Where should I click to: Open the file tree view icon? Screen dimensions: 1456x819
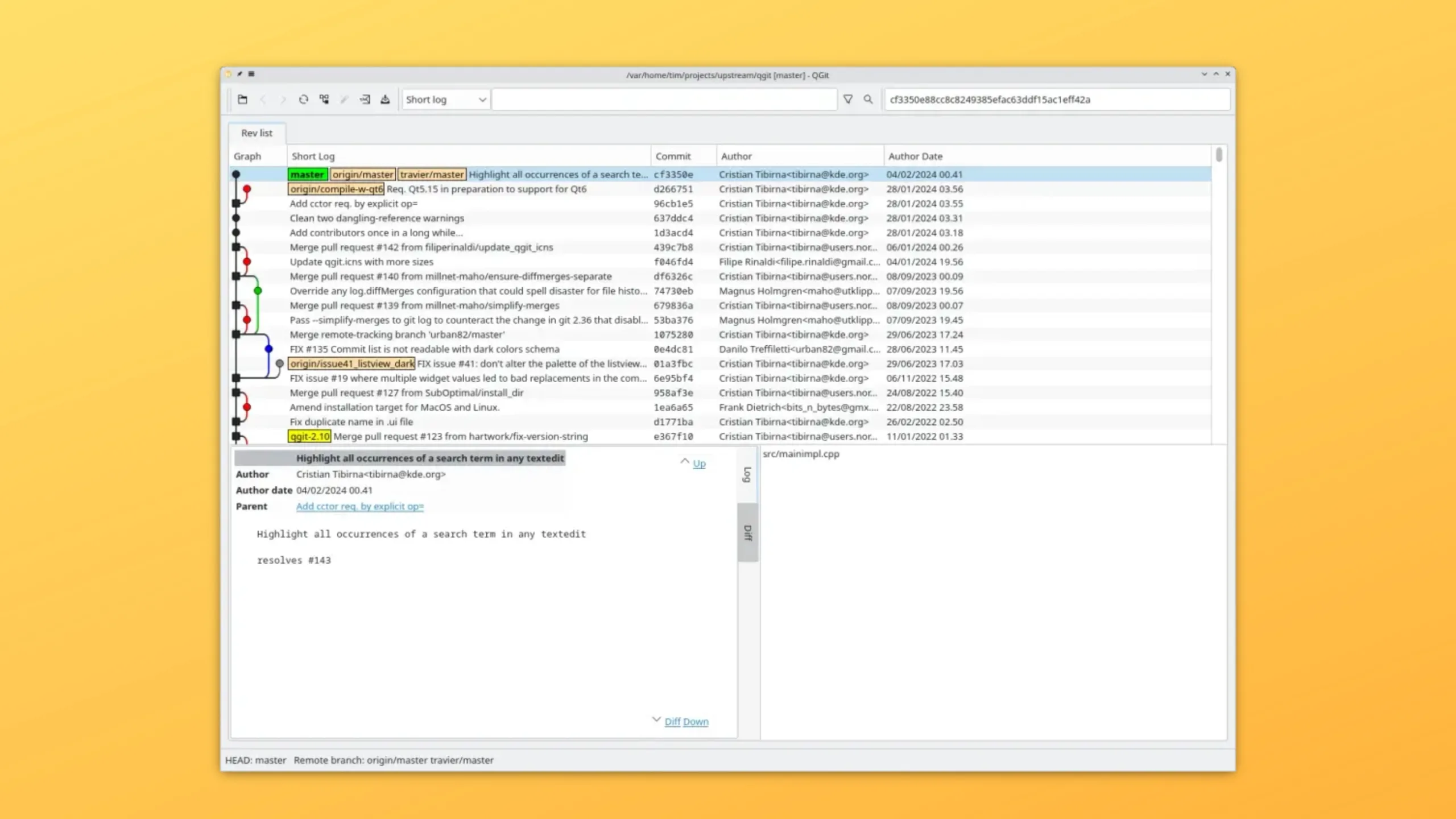pos(324,99)
